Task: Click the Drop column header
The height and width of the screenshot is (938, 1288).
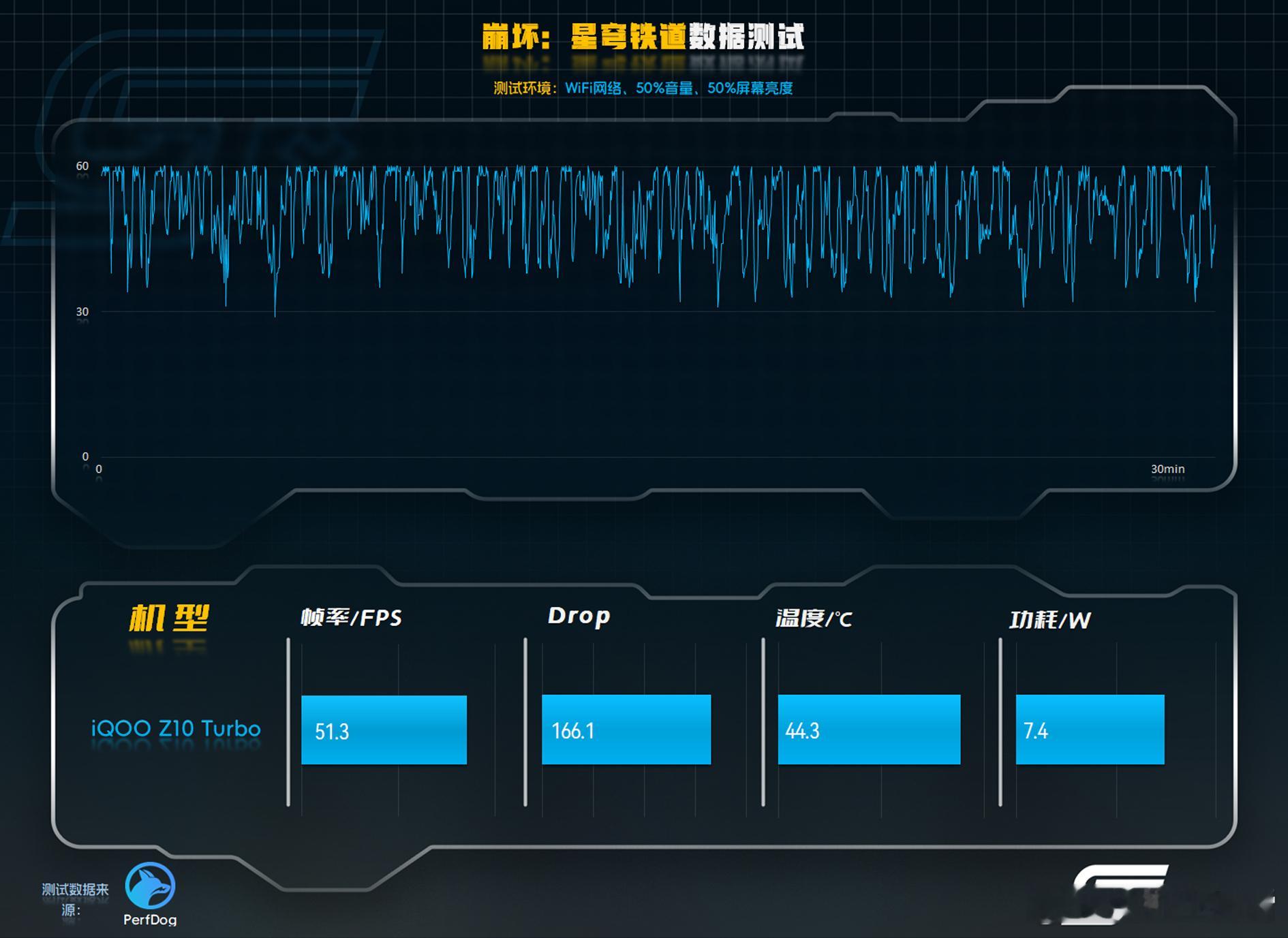Action: pyautogui.click(x=579, y=616)
